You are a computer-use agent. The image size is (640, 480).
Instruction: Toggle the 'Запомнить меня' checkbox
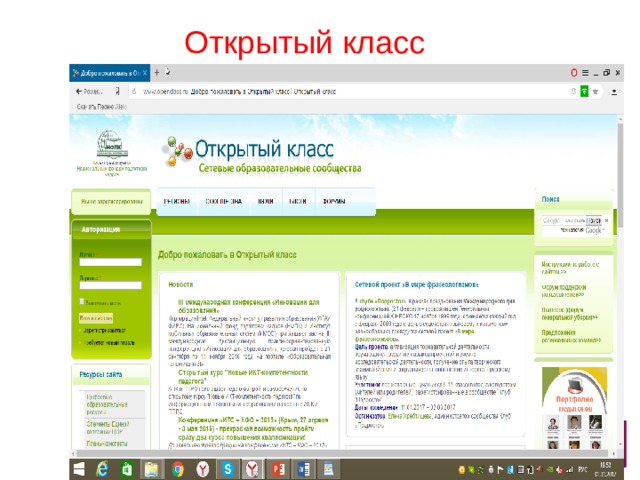82,301
